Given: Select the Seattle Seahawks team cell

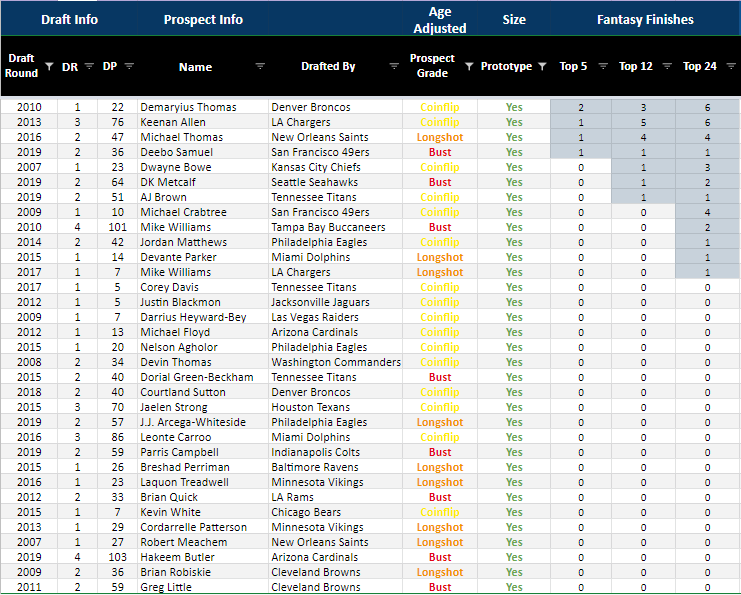Looking at the screenshot, I should point(336,182).
